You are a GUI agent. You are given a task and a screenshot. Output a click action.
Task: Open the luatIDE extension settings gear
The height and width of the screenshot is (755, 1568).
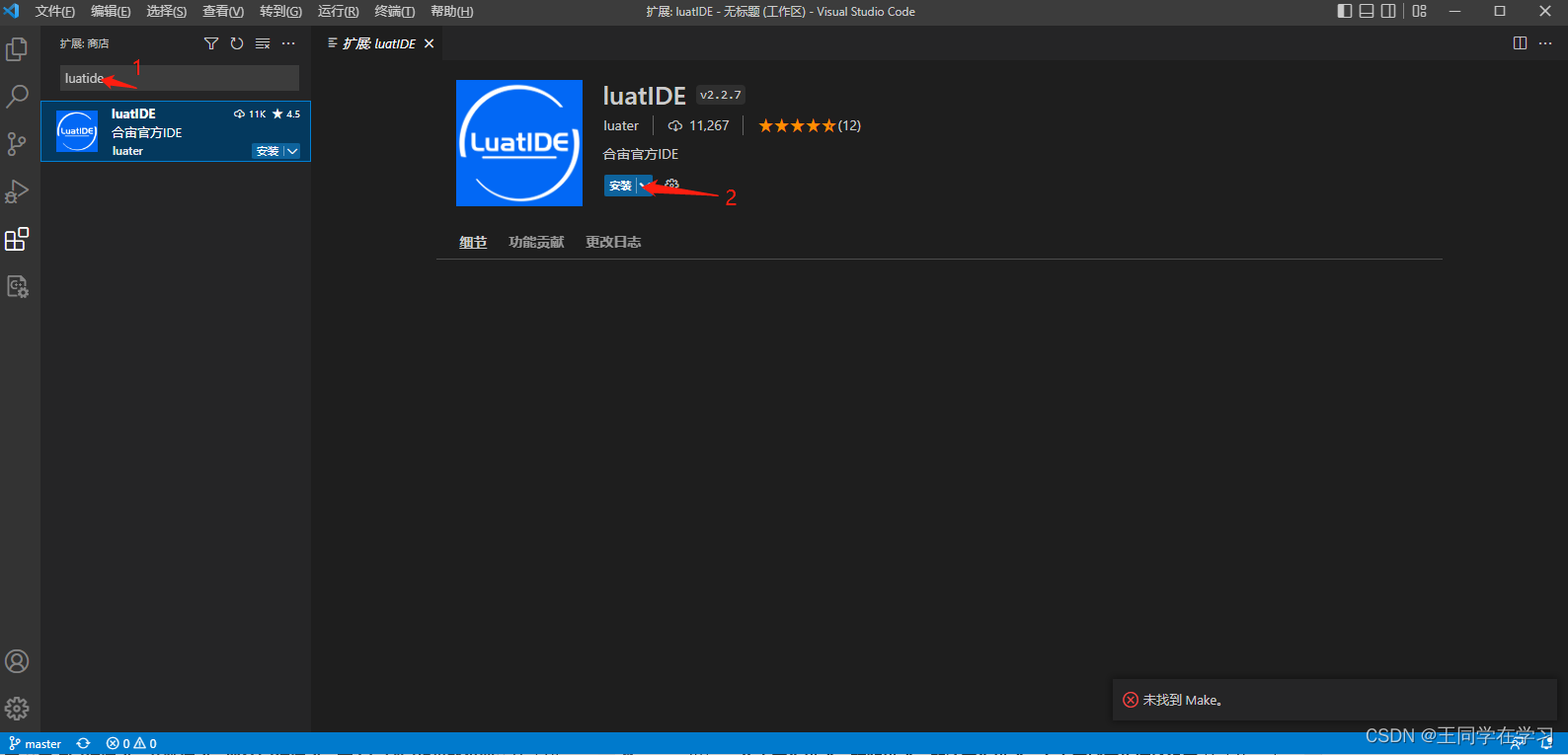pos(671,185)
